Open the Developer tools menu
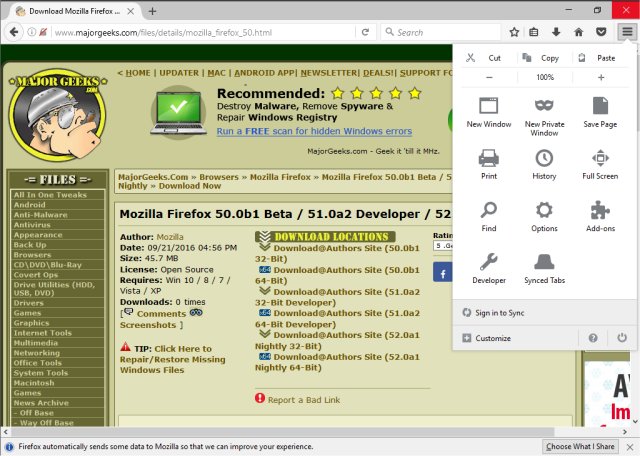640x456 pixels. [489, 269]
